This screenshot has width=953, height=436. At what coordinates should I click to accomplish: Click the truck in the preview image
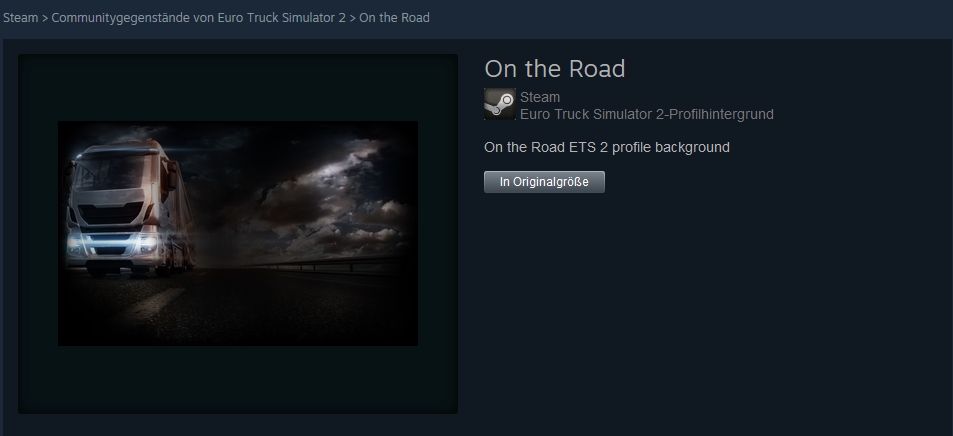129,208
